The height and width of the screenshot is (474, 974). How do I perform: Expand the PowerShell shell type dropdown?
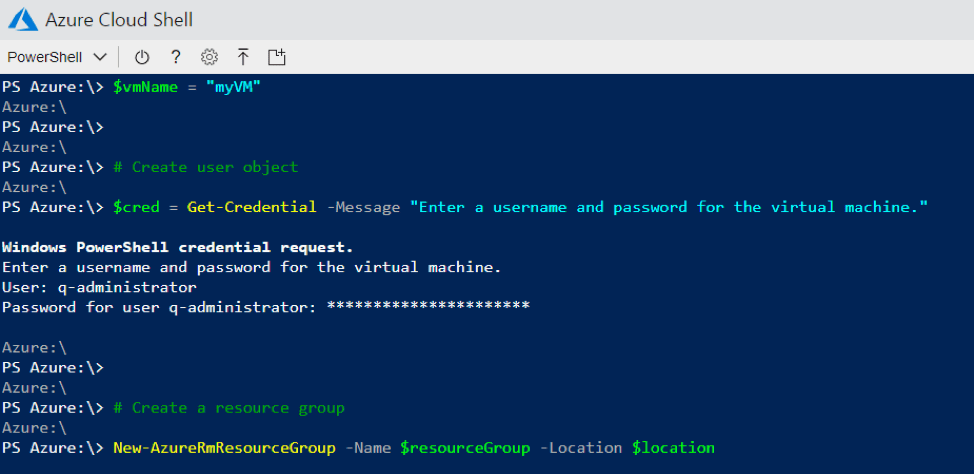(x=57, y=57)
